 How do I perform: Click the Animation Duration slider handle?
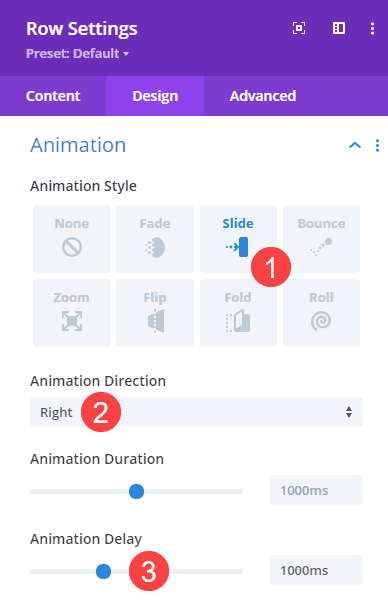pyautogui.click(x=136, y=491)
